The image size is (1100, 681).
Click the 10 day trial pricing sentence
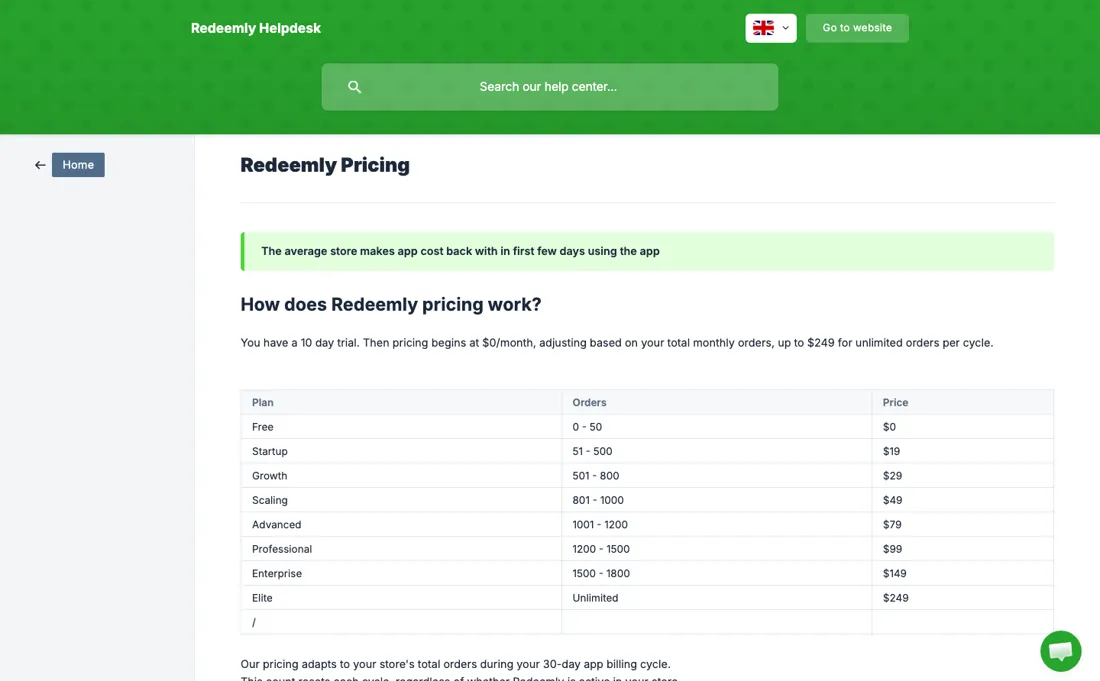point(617,343)
